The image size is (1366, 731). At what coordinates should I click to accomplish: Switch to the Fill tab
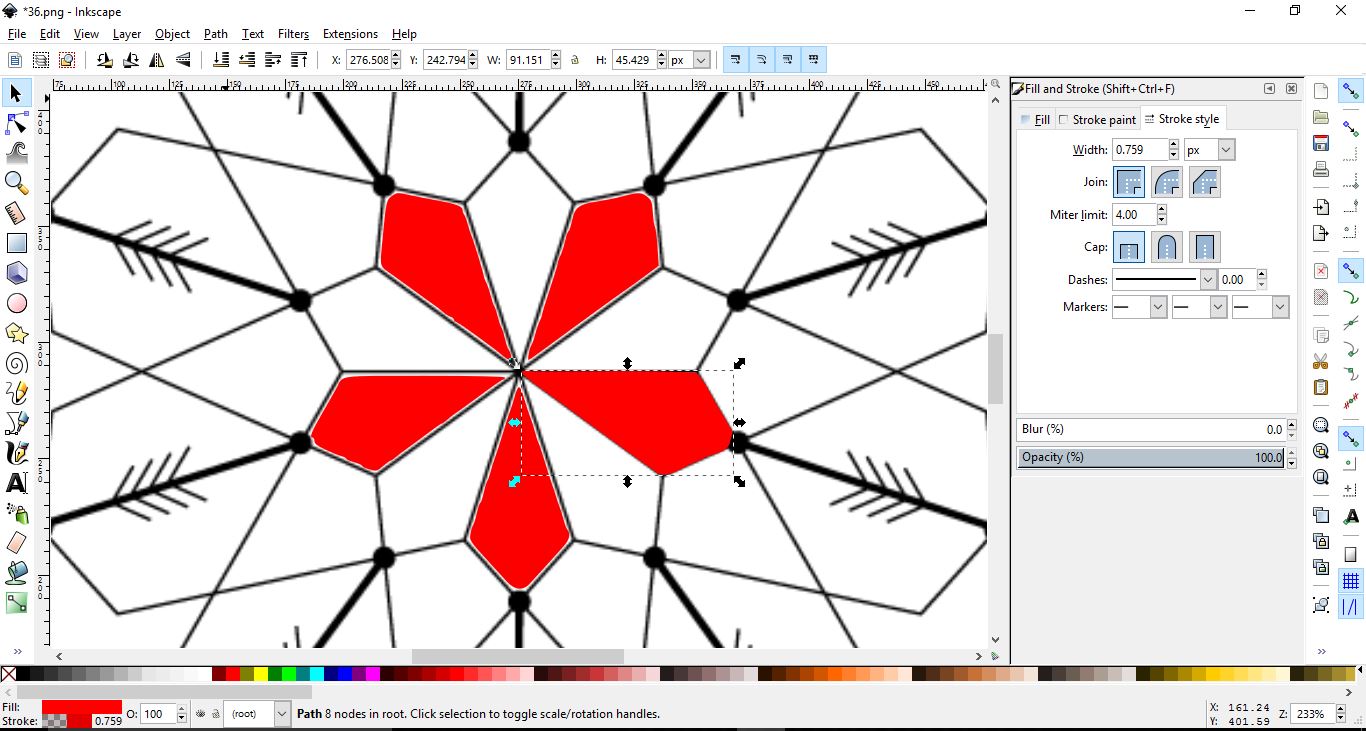point(1035,120)
